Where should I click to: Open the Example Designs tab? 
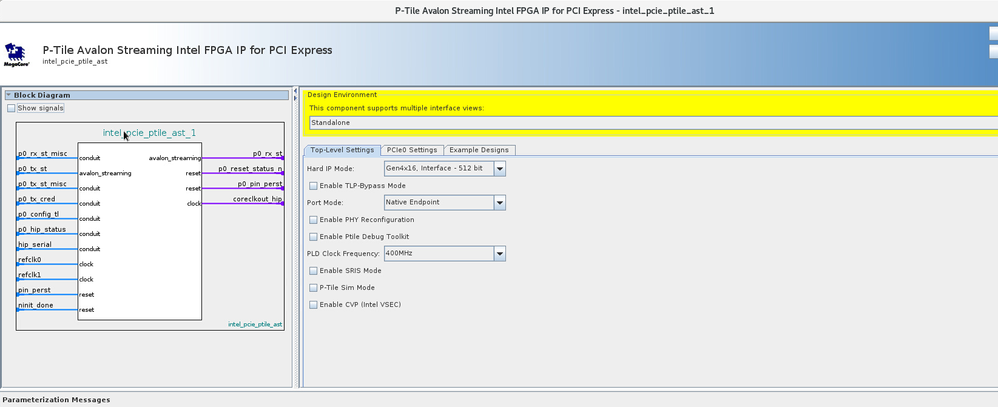(x=479, y=150)
